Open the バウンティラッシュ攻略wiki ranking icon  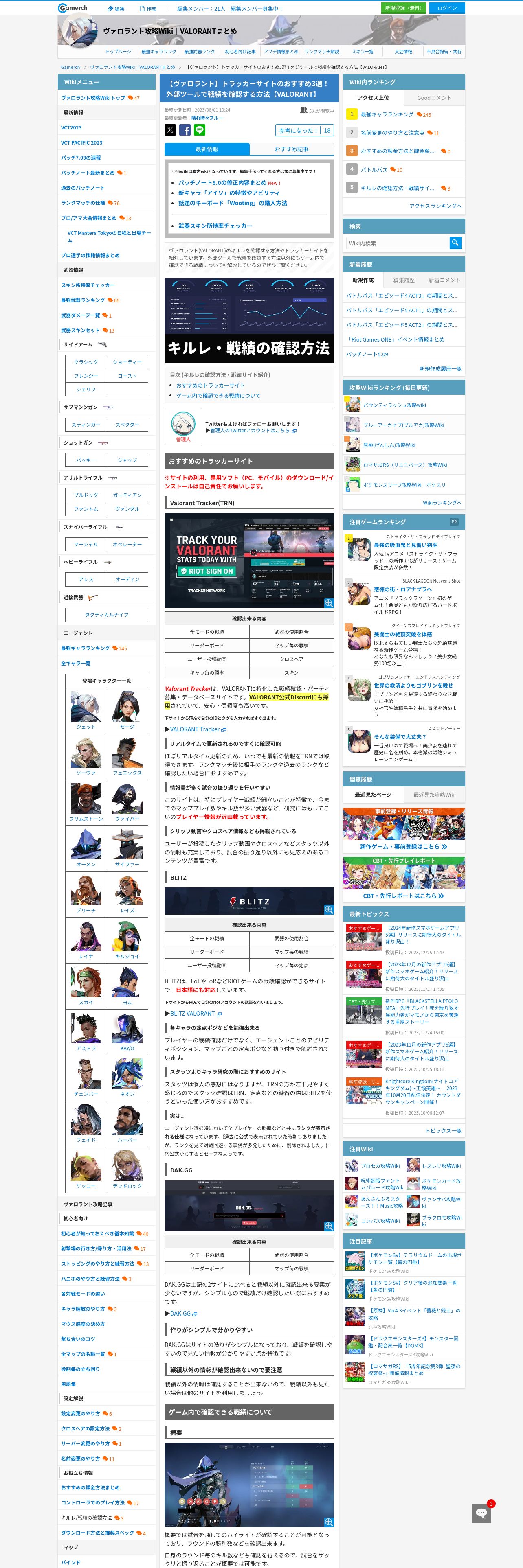point(352,404)
